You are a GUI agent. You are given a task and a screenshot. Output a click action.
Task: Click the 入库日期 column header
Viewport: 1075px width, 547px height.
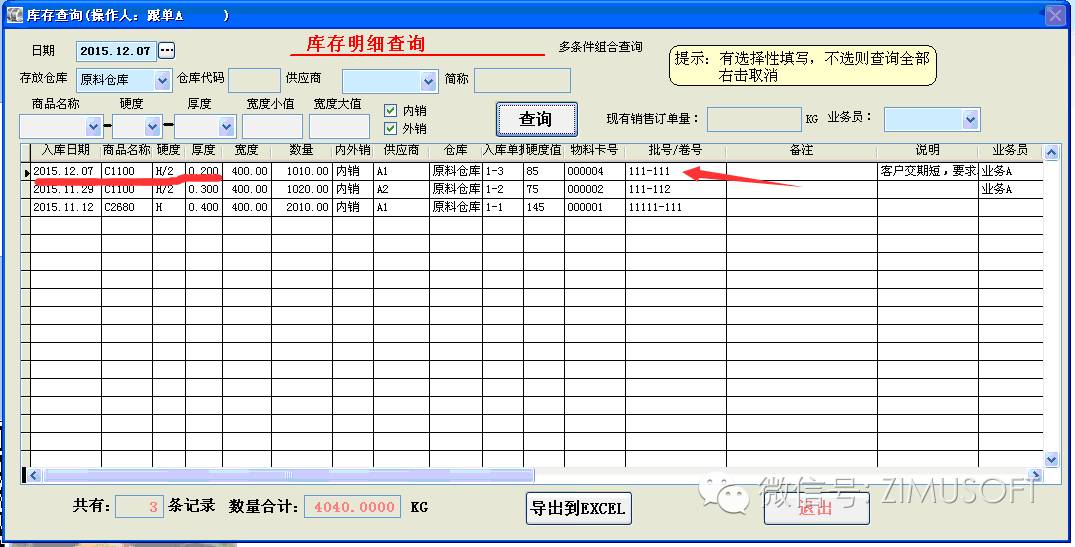click(x=65, y=150)
